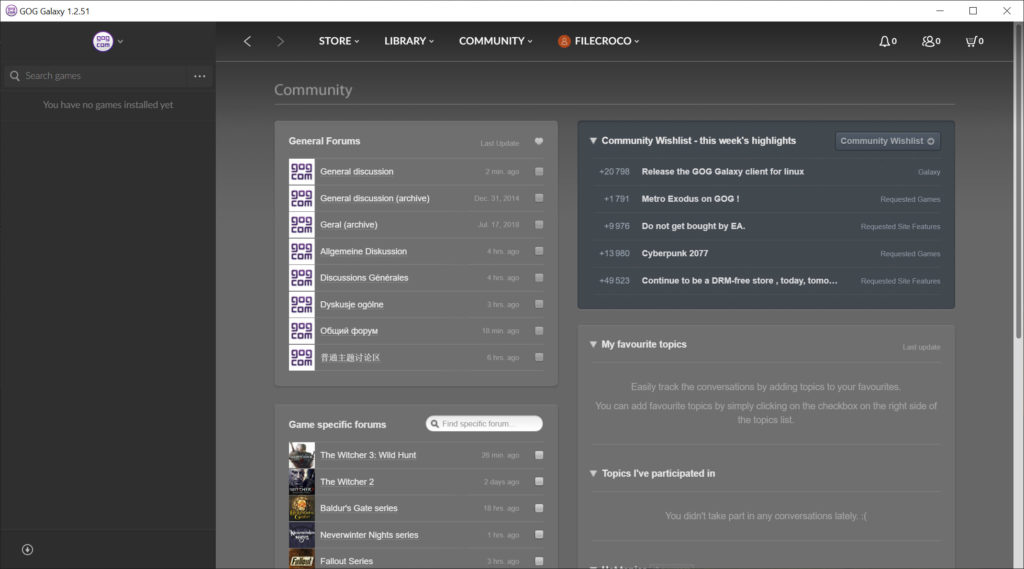The height and width of the screenshot is (569, 1024).
Task: Tick checkbox for General discussion (archive)
Action: click(x=539, y=198)
